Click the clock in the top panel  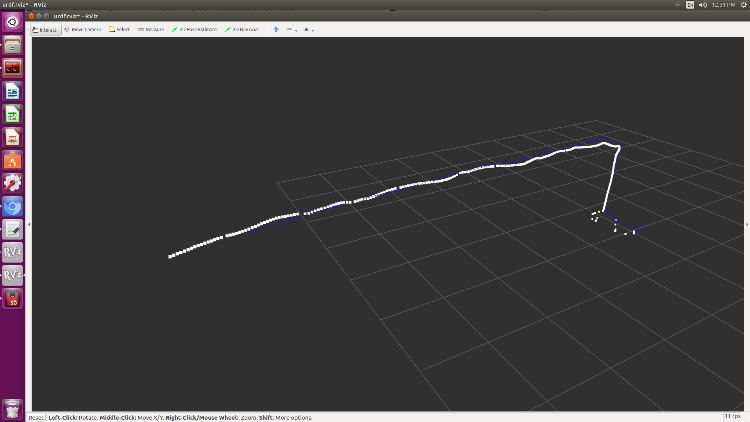click(724, 5)
